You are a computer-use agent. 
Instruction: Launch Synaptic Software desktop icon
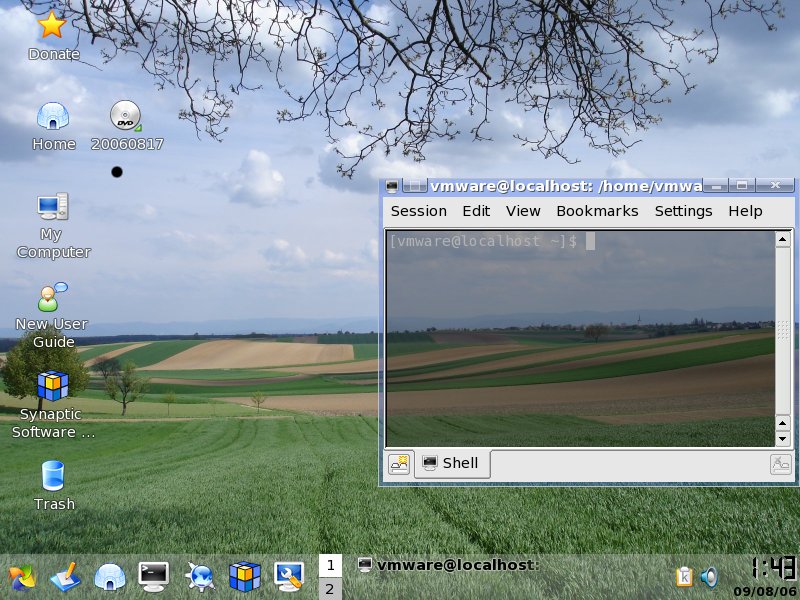tap(53, 386)
